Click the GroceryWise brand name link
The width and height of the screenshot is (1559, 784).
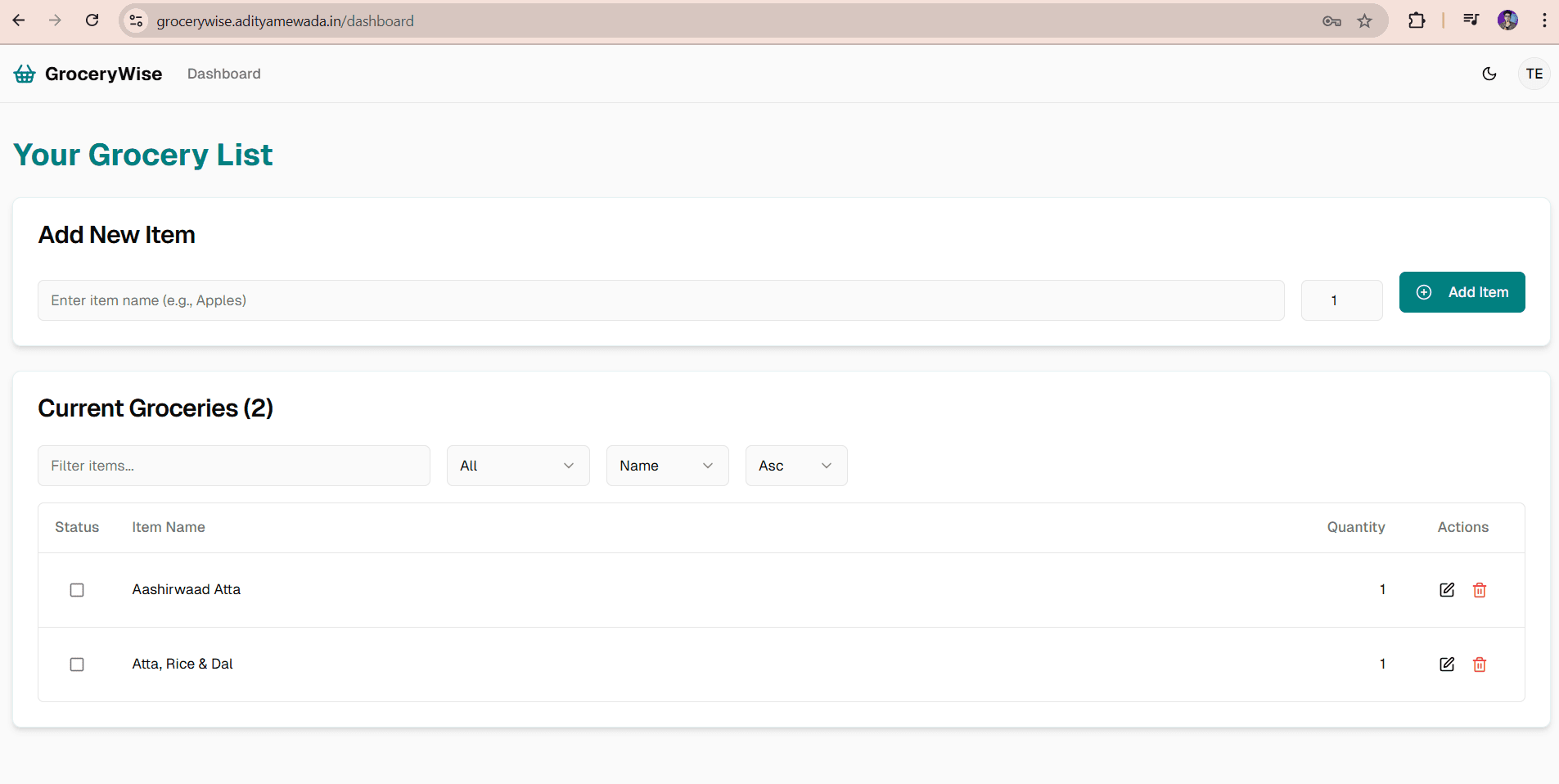pos(103,74)
